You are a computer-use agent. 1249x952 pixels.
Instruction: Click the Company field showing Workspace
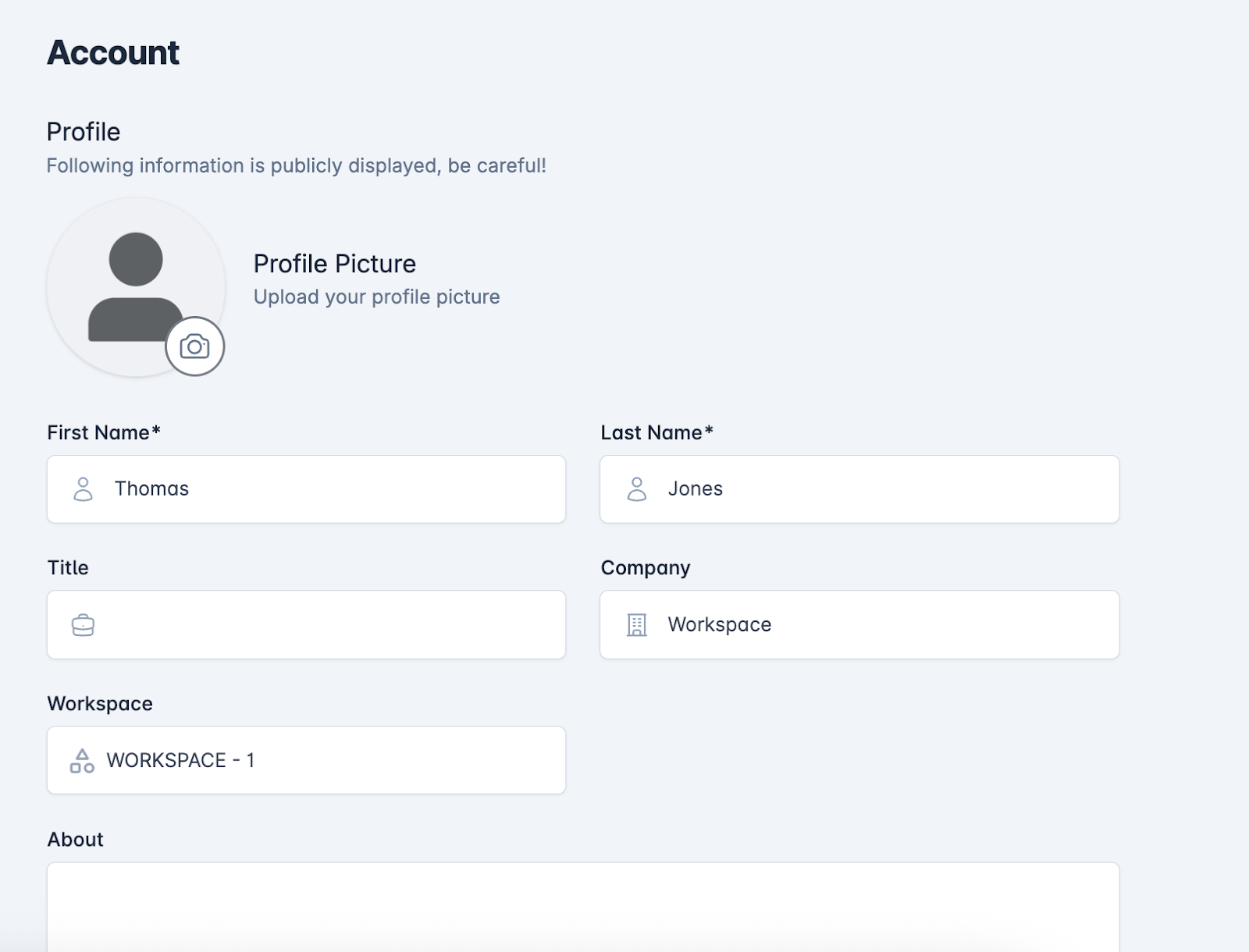click(859, 625)
